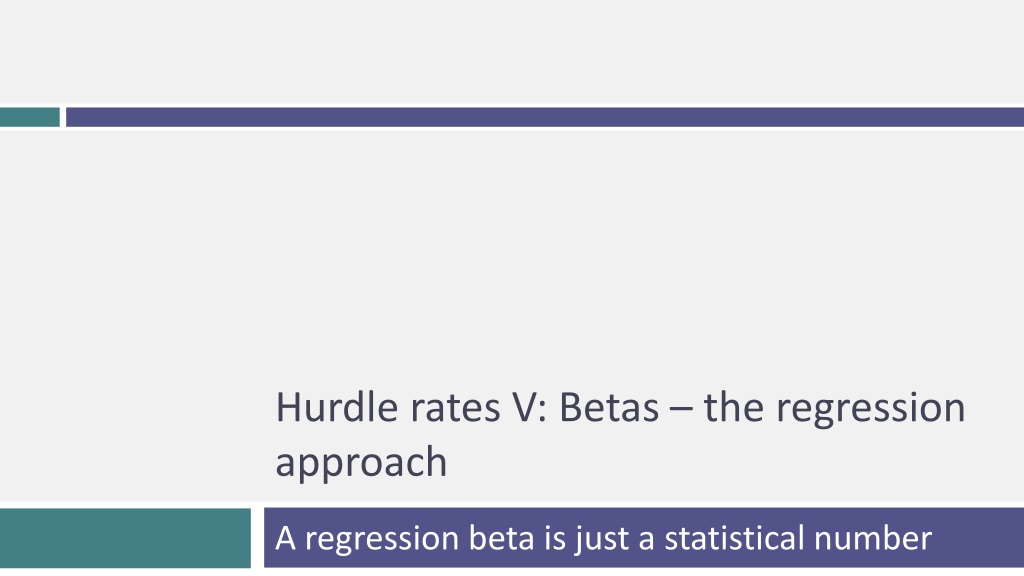Click the dash character in the title

pyautogui.click(x=680, y=411)
